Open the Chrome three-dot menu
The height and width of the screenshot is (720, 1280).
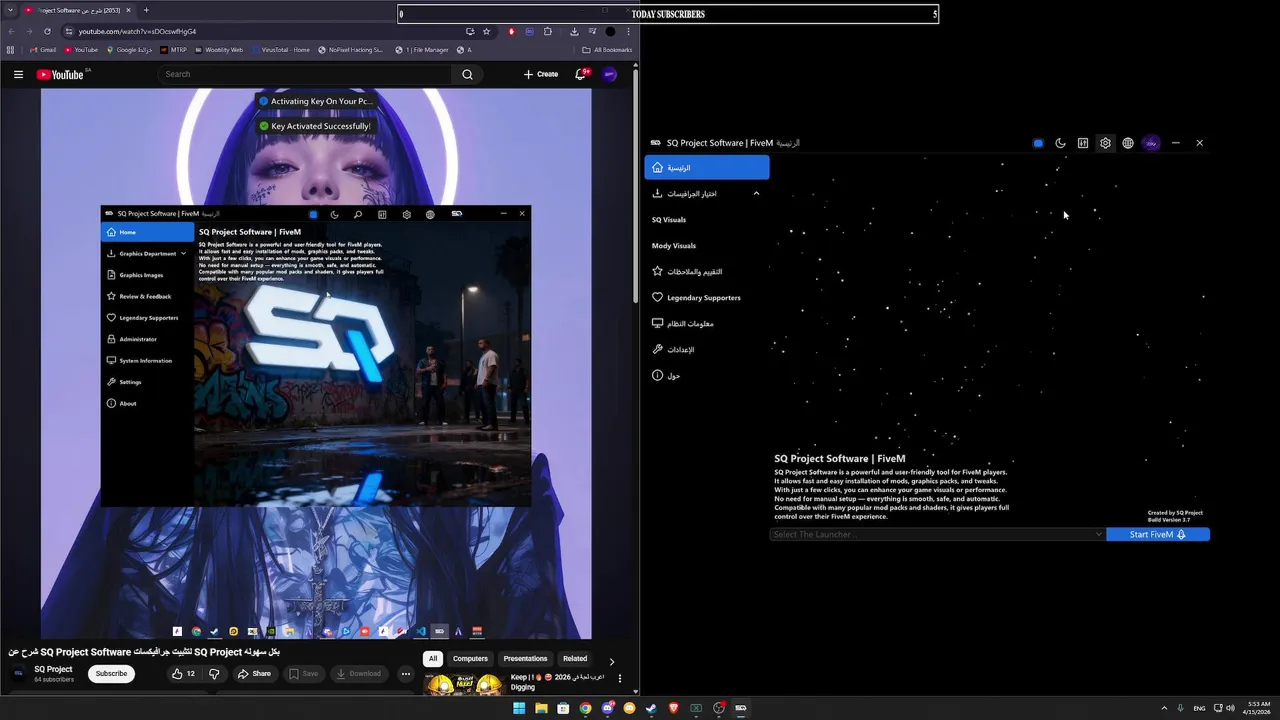[x=628, y=31]
